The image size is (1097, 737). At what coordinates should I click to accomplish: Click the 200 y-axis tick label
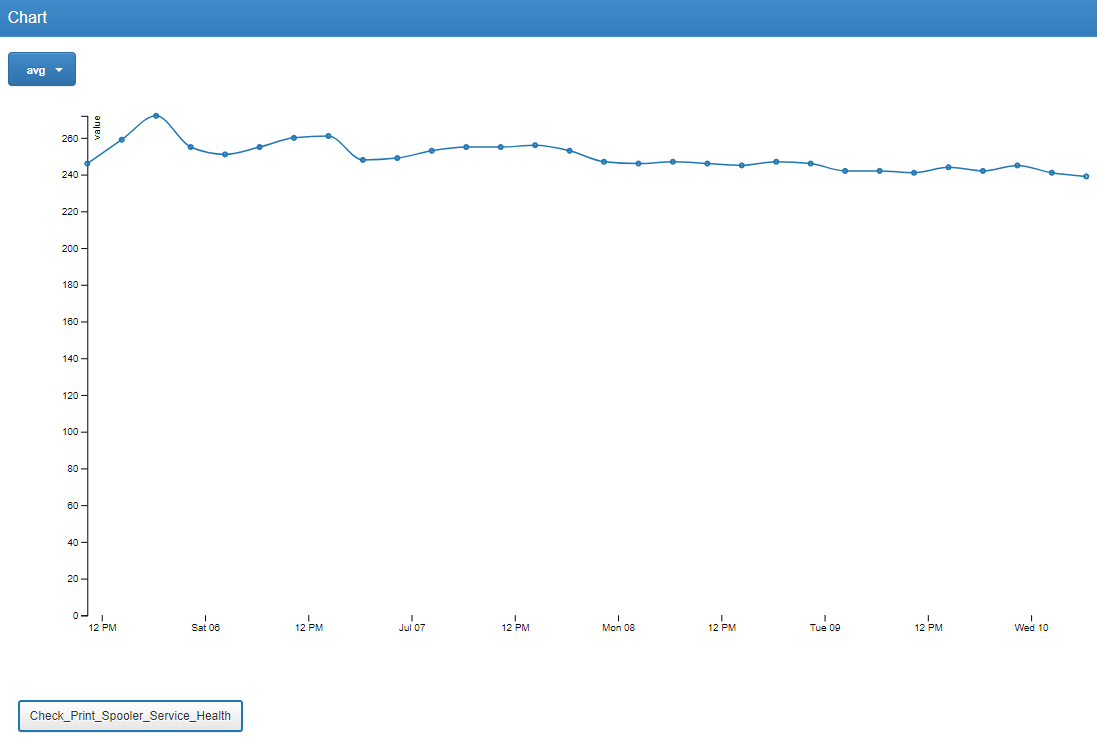pyautogui.click(x=70, y=248)
